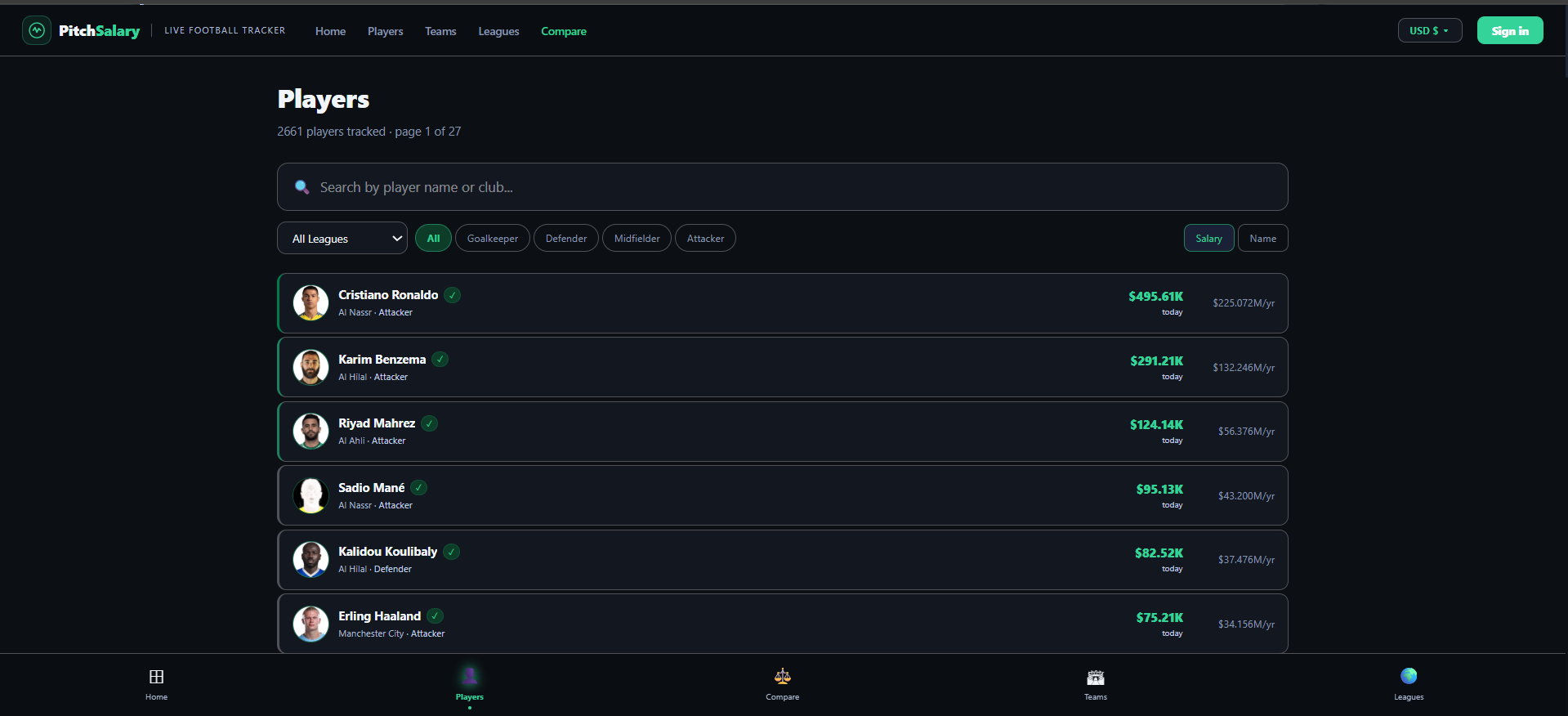Open Riyad Mahrez's player name link
Screen dimensions: 1568x716
coord(377,423)
